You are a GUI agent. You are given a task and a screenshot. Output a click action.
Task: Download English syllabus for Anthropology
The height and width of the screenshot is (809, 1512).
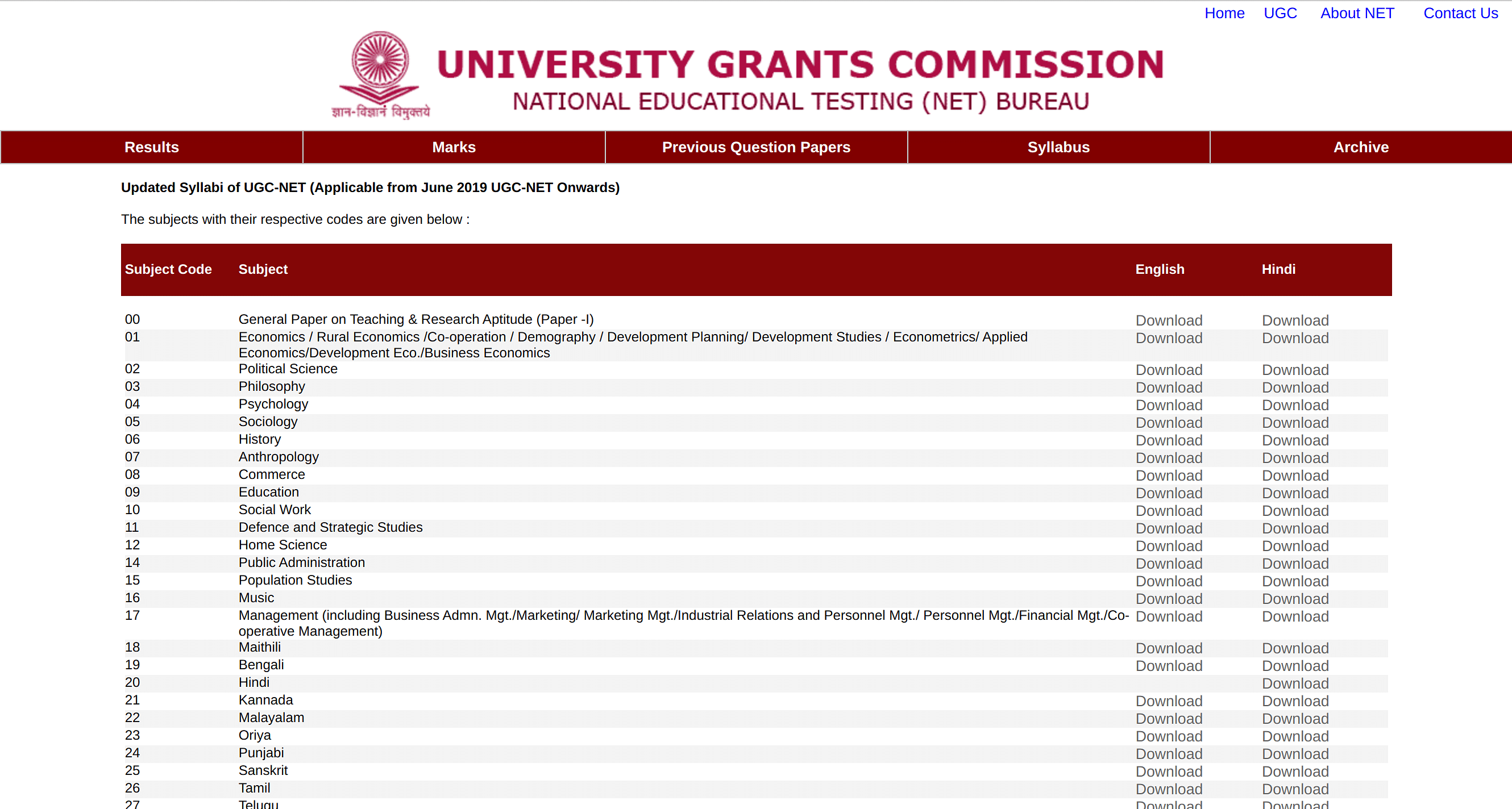pos(1169,457)
